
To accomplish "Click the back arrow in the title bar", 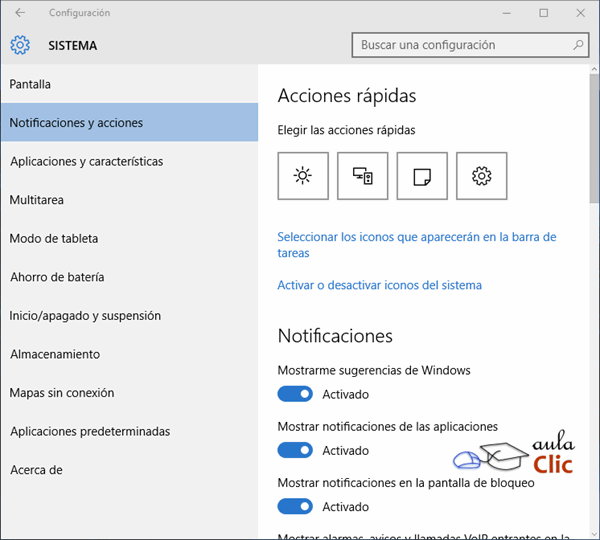I will [x=20, y=13].
